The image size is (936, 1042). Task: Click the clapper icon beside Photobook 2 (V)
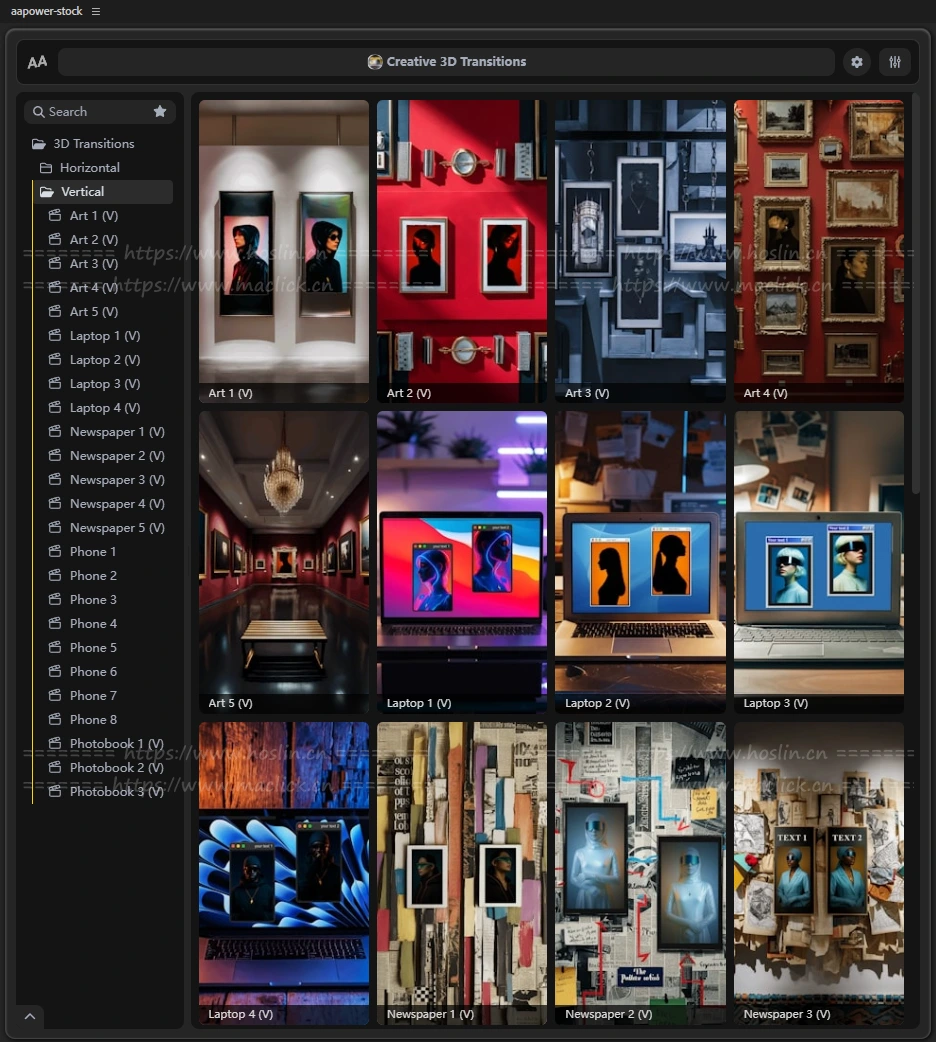point(55,766)
